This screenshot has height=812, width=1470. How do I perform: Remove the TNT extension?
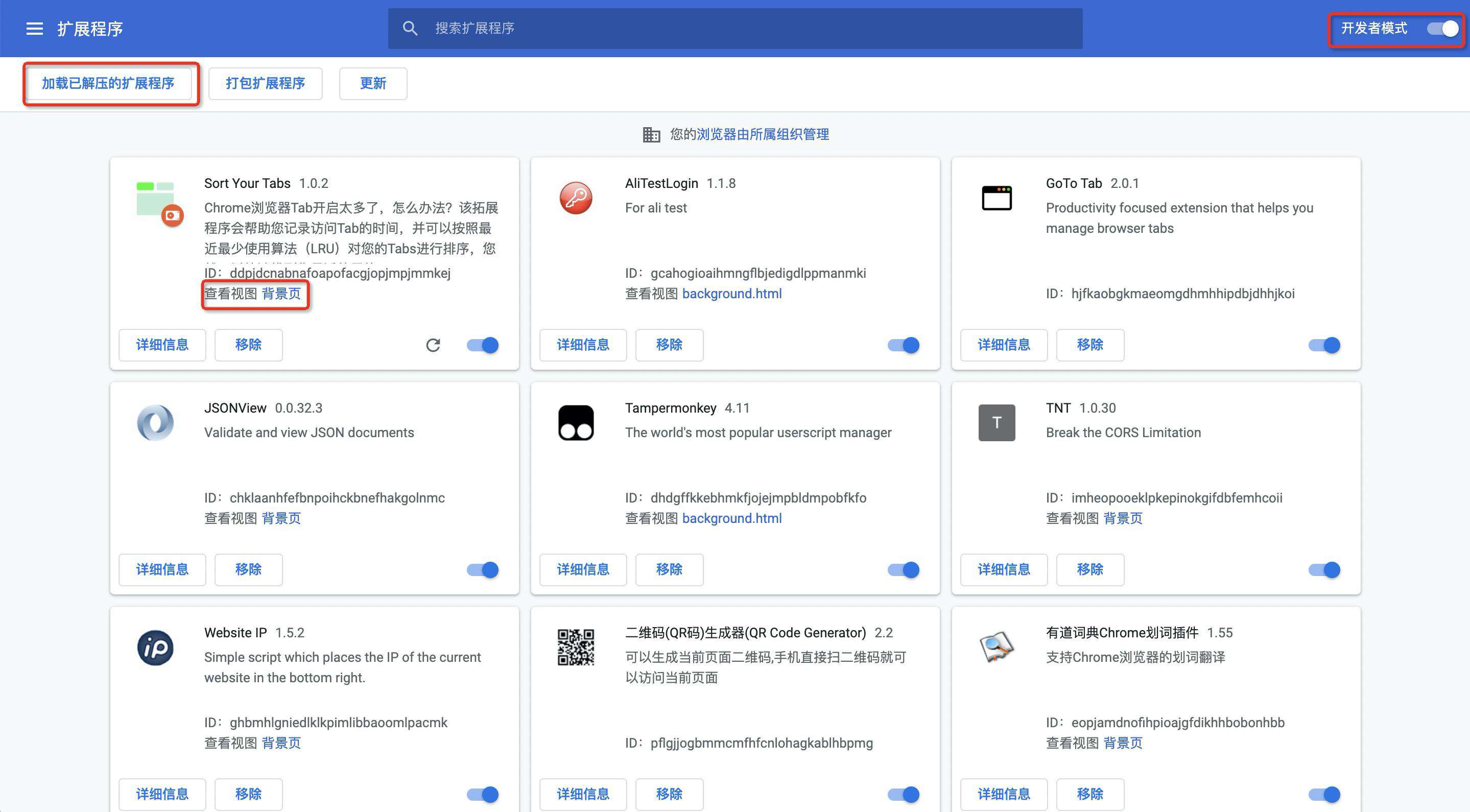1090,569
